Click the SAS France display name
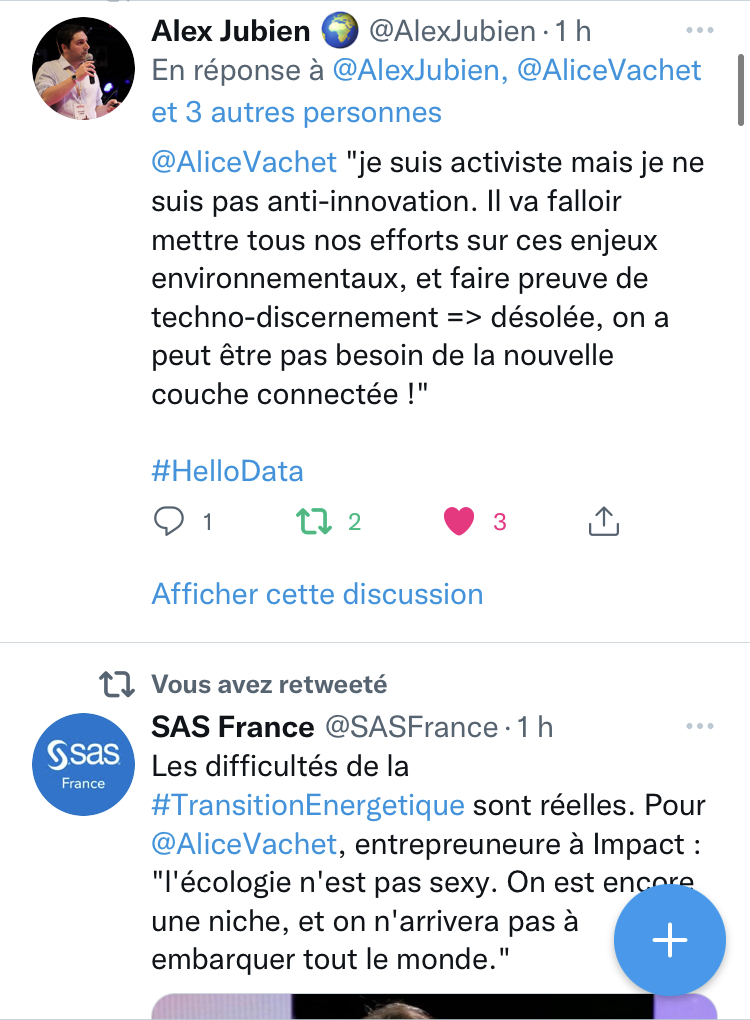 click(x=233, y=727)
